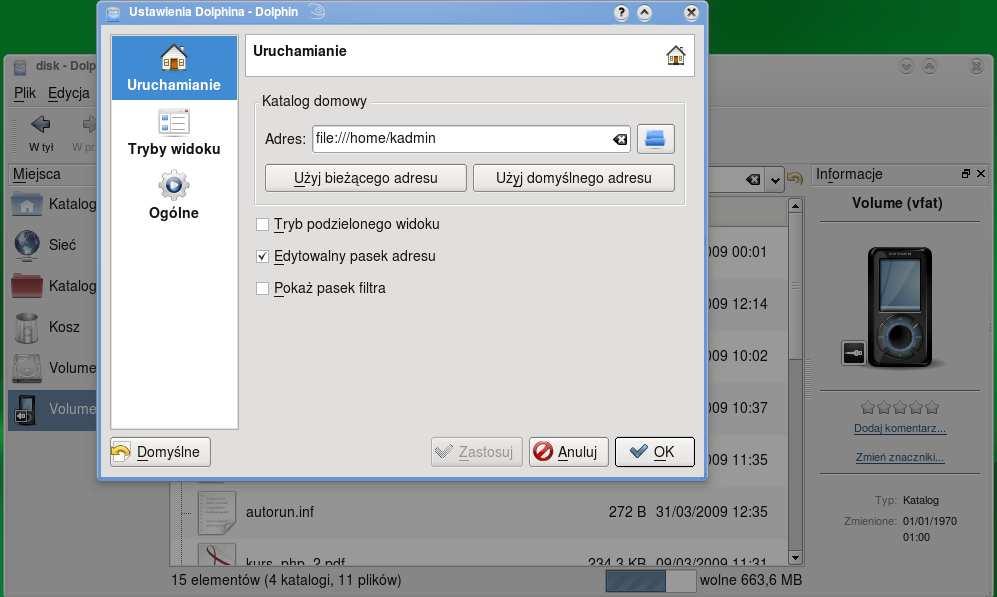Screen dimensions: 997x597
Task: Clear Dolphin location bar text
Action: (753, 180)
